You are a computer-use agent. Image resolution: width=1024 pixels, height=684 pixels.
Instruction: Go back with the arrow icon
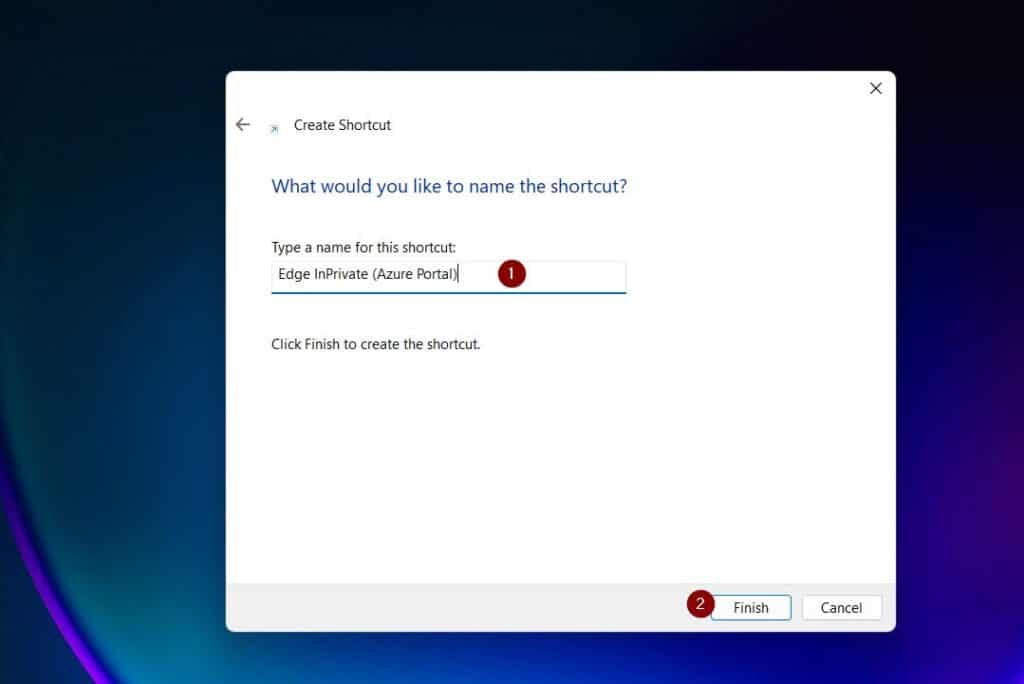pos(242,124)
